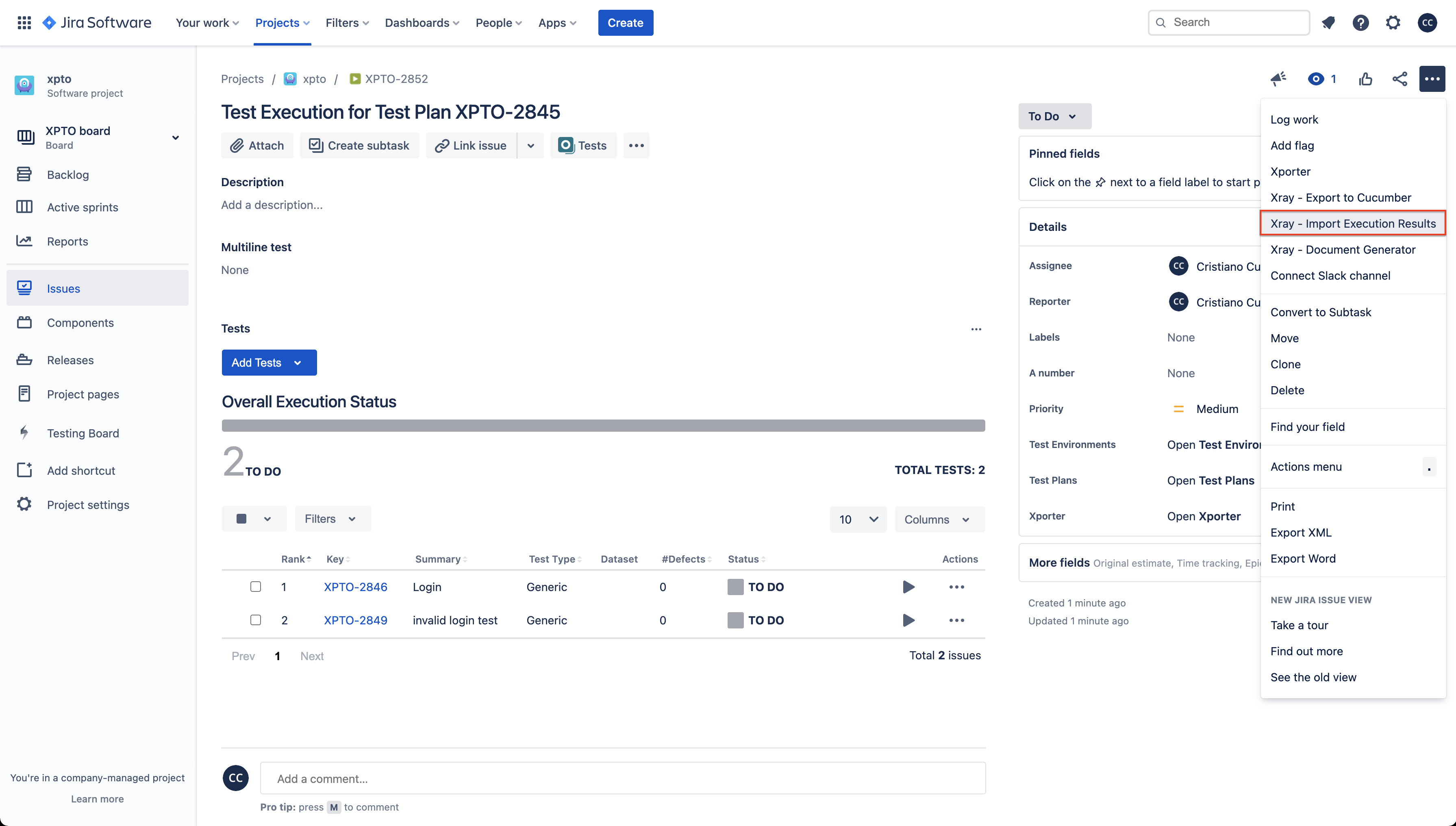
Task: Click Learn more link in sidebar
Action: click(x=97, y=799)
